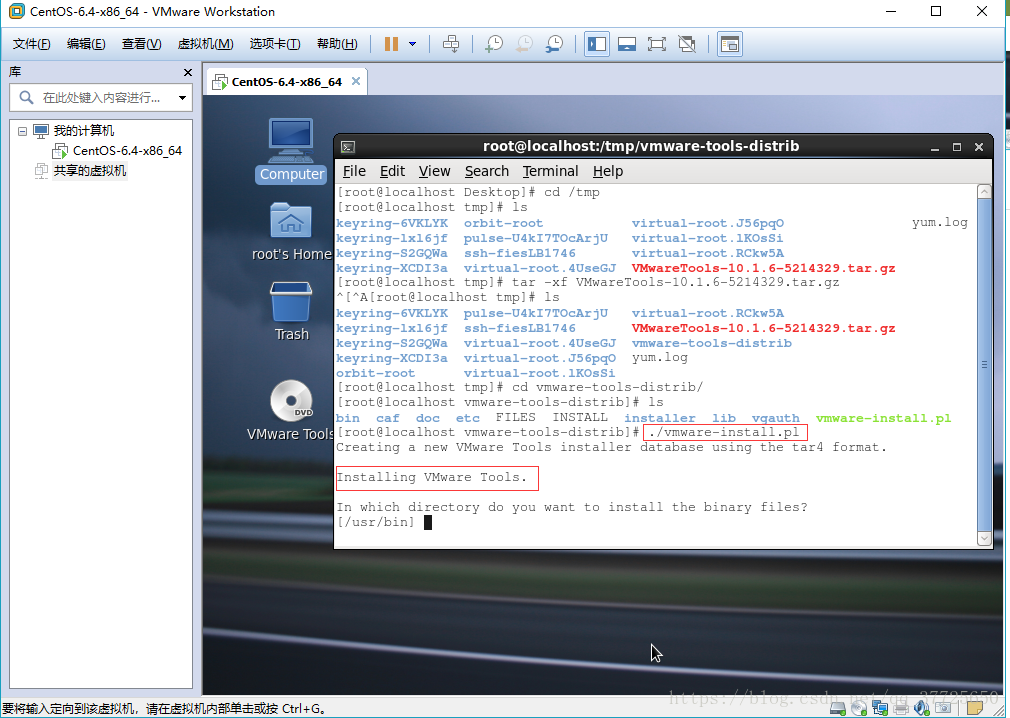Click the vmware-tools-distrib directory name in listing

[x=712, y=343]
